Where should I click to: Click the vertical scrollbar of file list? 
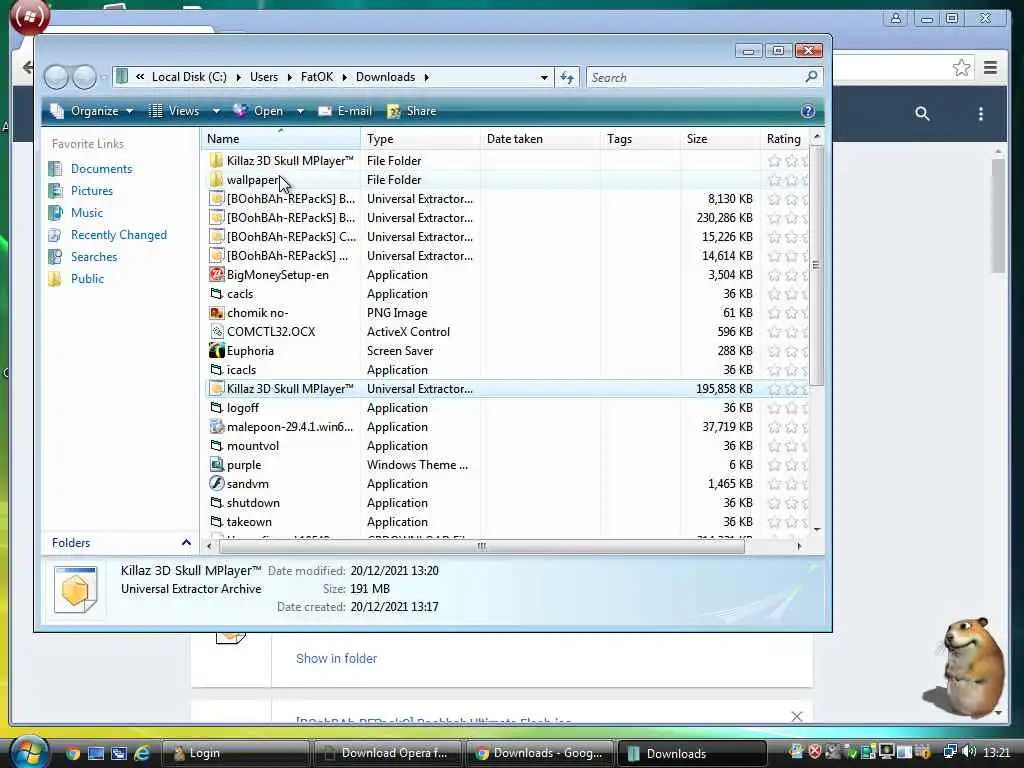coord(816,264)
